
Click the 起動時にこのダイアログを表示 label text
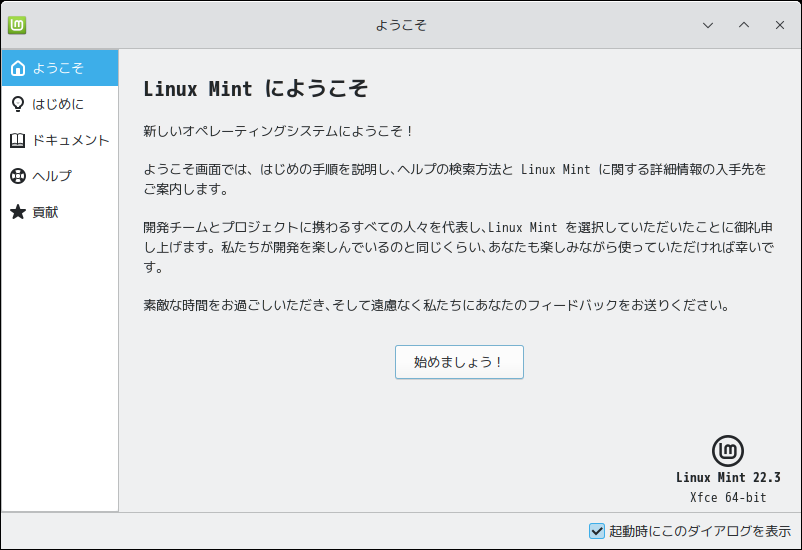tap(700, 531)
